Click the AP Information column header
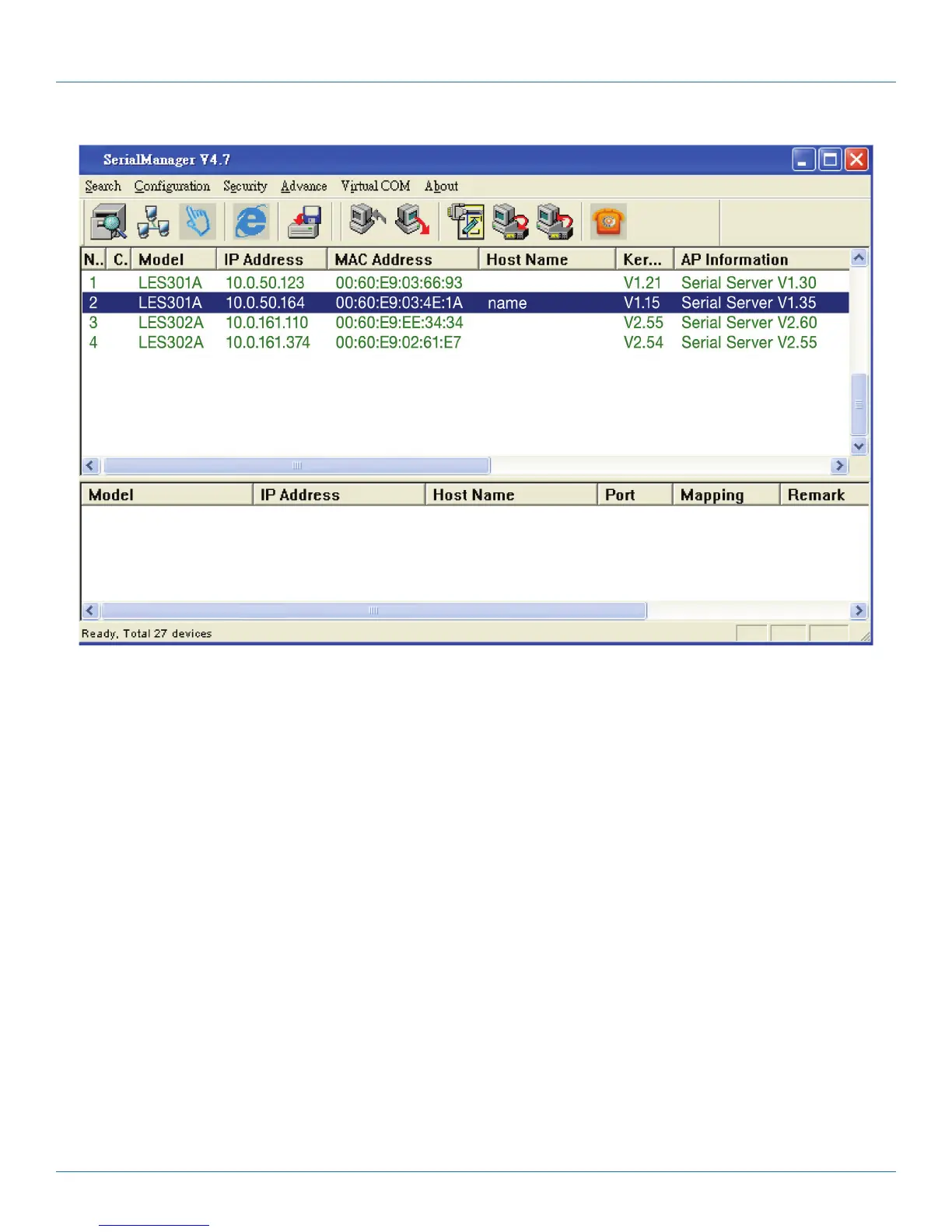 click(761, 259)
